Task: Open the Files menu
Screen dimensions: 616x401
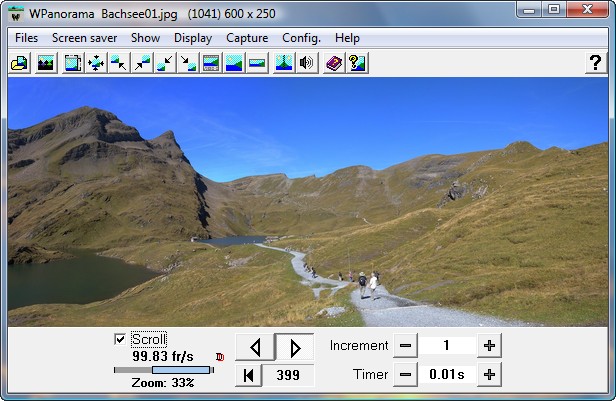Action: point(26,38)
